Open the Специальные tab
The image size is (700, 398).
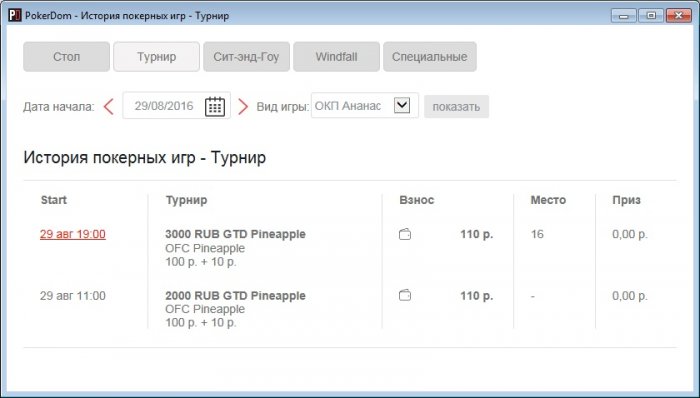pos(429,57)
